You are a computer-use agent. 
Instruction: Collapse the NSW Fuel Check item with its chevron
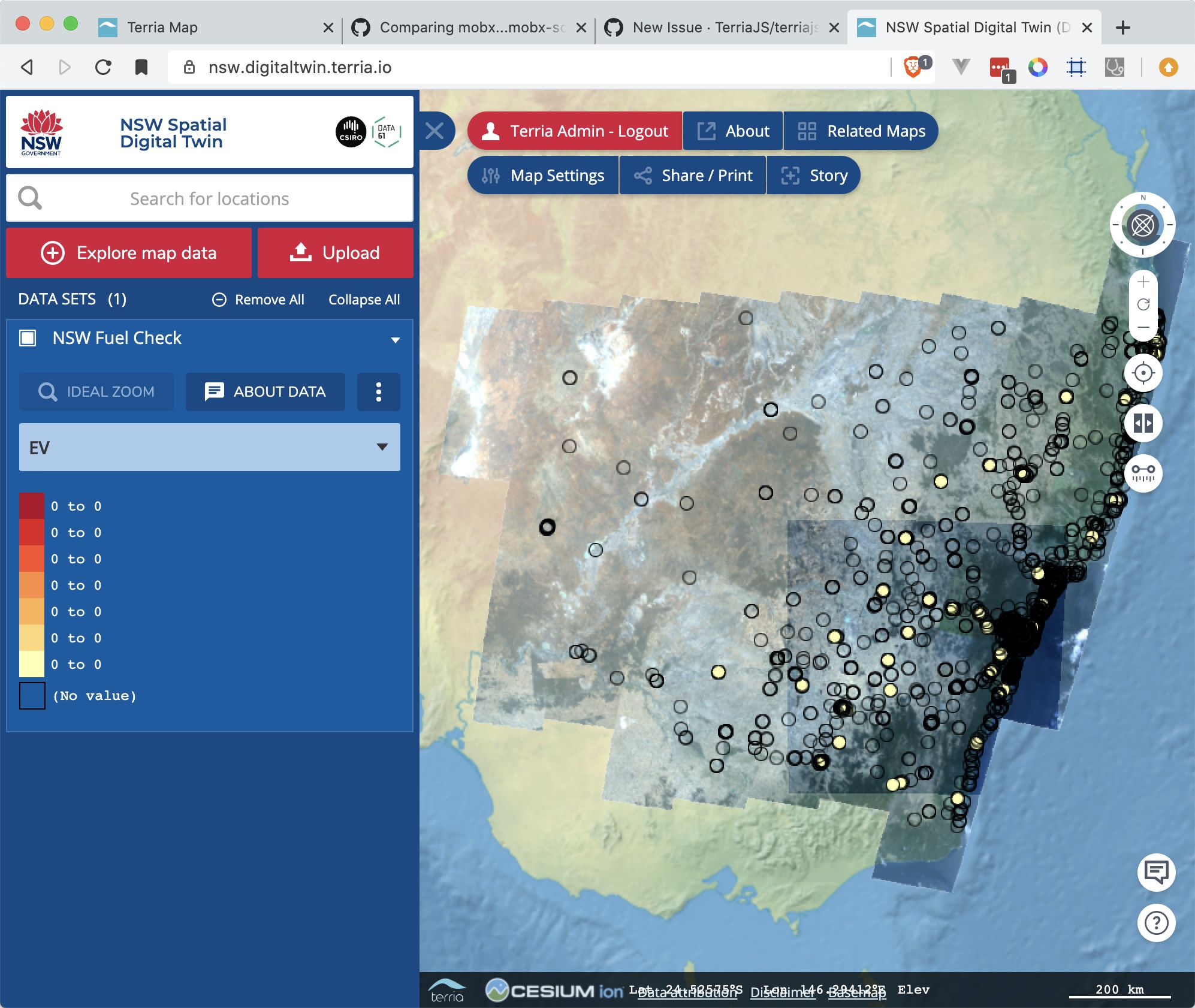coord(396,339)
